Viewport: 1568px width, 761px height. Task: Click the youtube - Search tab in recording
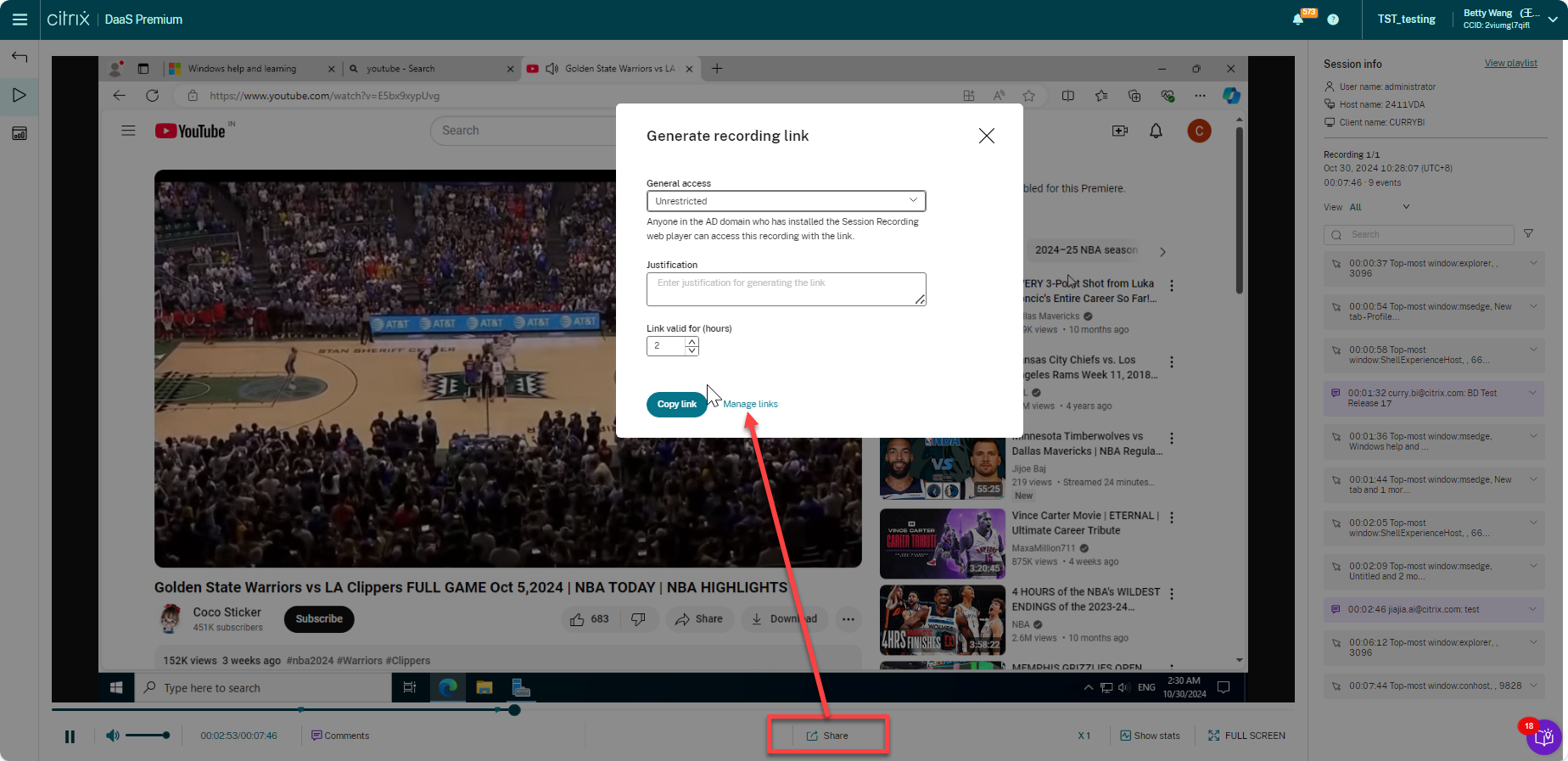point(431,69)
